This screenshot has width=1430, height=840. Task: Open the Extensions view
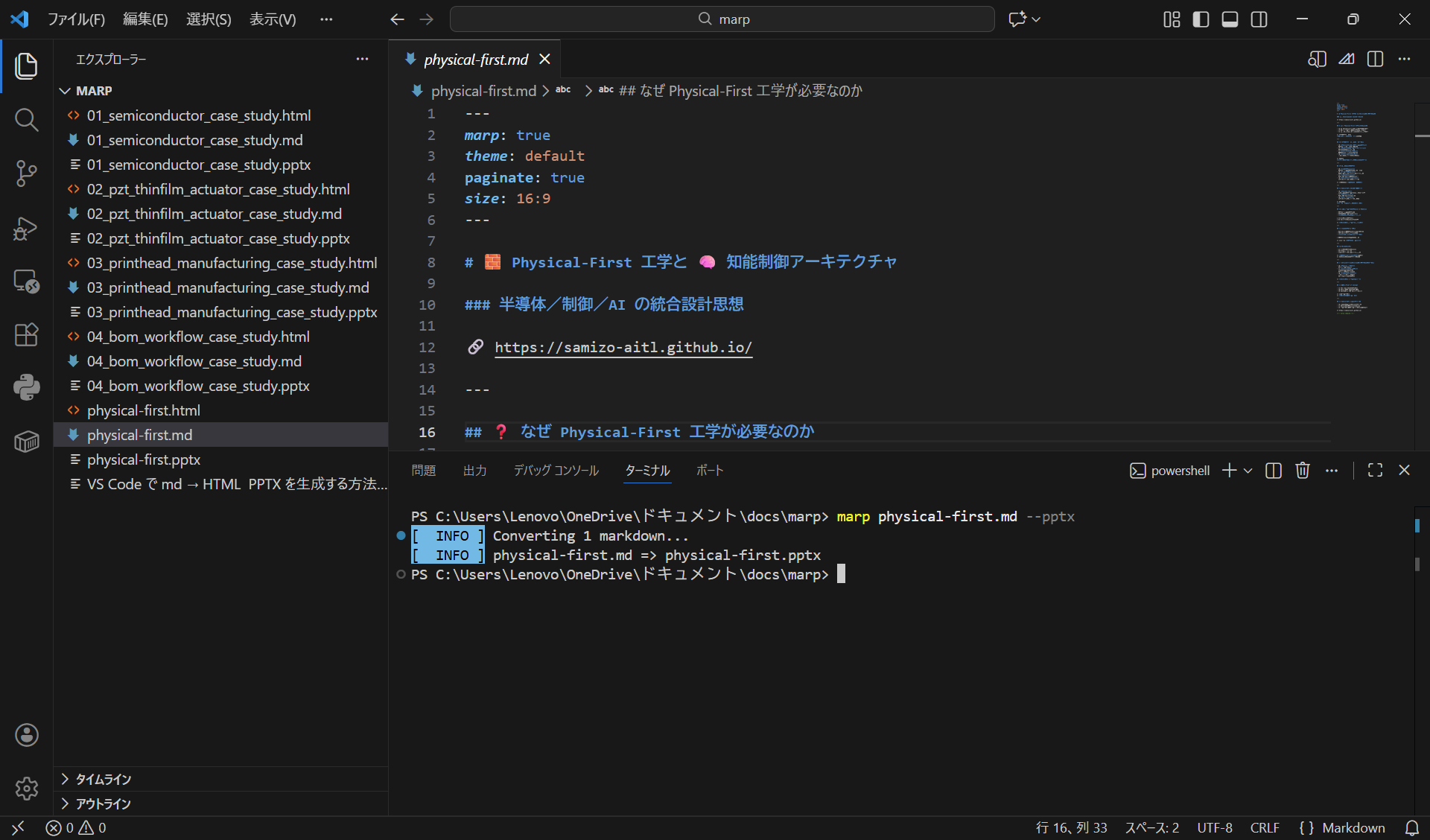coord(26,334)
